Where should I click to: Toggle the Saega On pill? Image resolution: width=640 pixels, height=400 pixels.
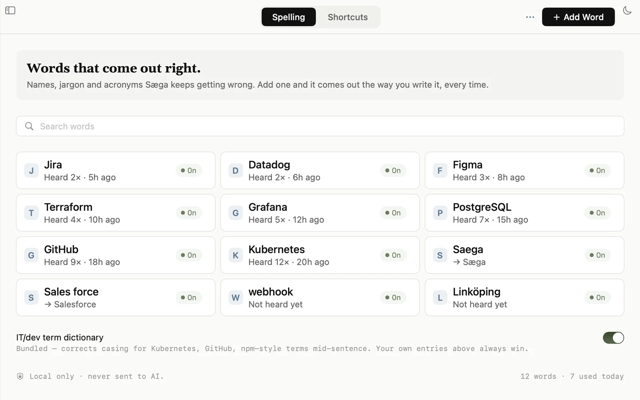click(x=597, y=256)
